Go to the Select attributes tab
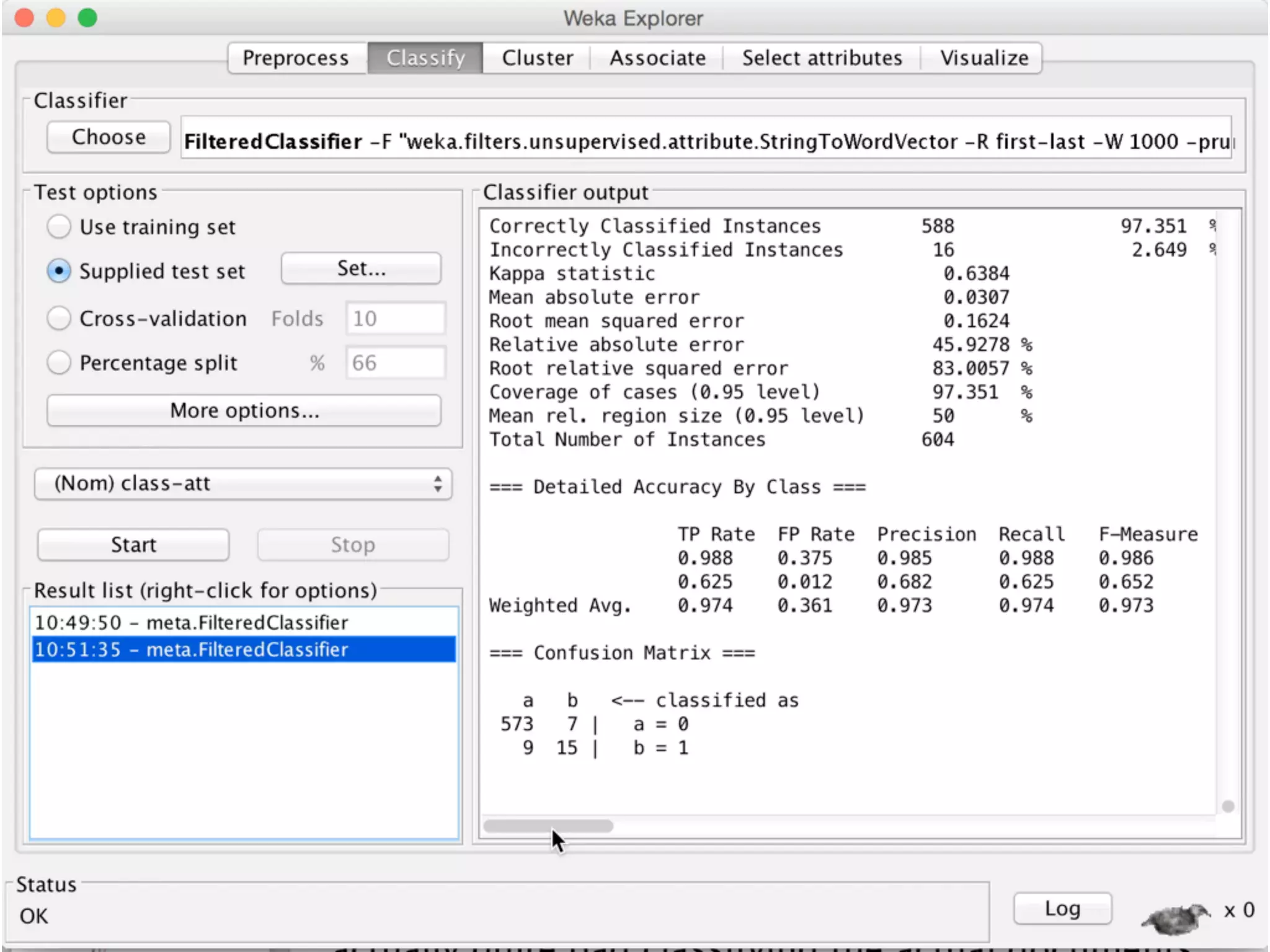The image size is (1270, 952). click(822, 58)
